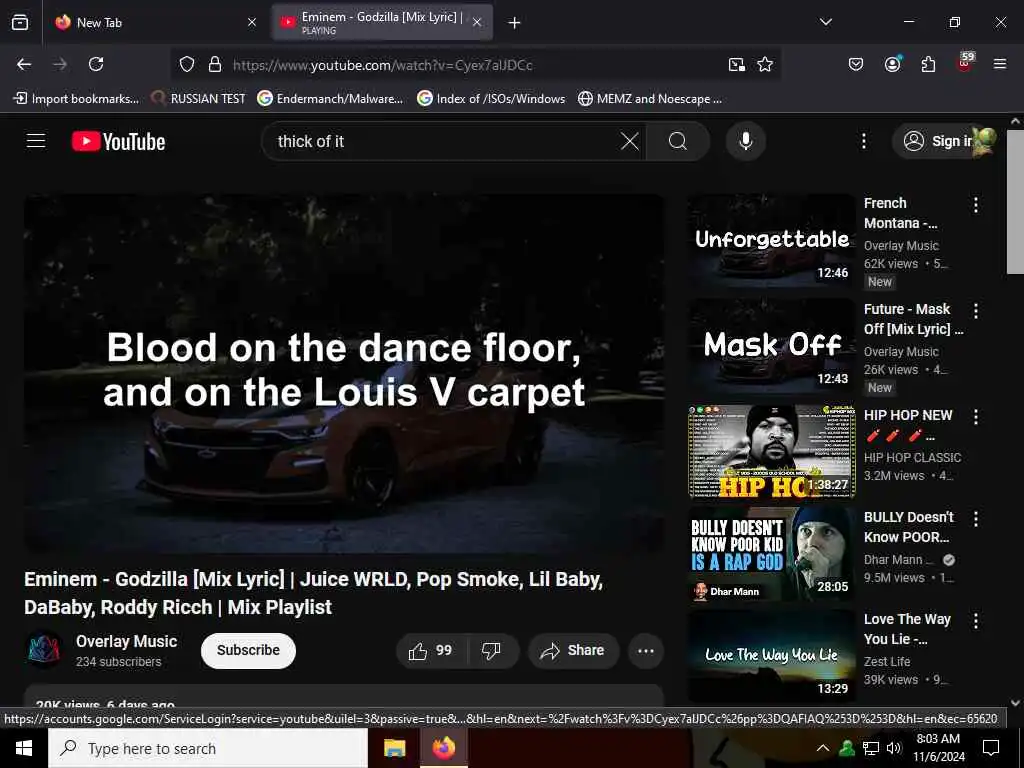1024x768 pixels.
Task: Open Save to Pocket icon
Action: pyautogui.click(x=856, y=64)
